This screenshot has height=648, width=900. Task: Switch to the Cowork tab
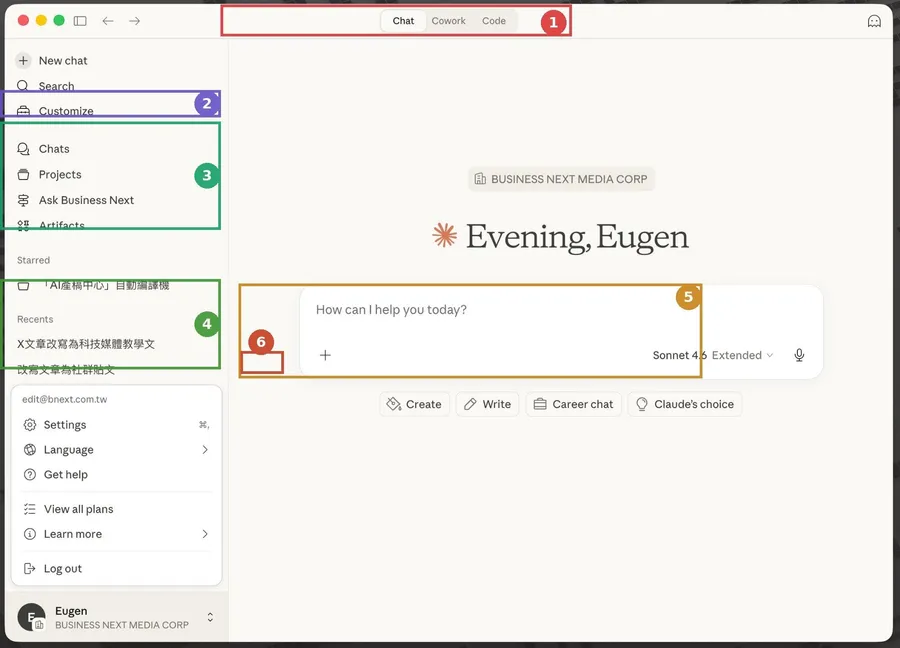[448, 21]
